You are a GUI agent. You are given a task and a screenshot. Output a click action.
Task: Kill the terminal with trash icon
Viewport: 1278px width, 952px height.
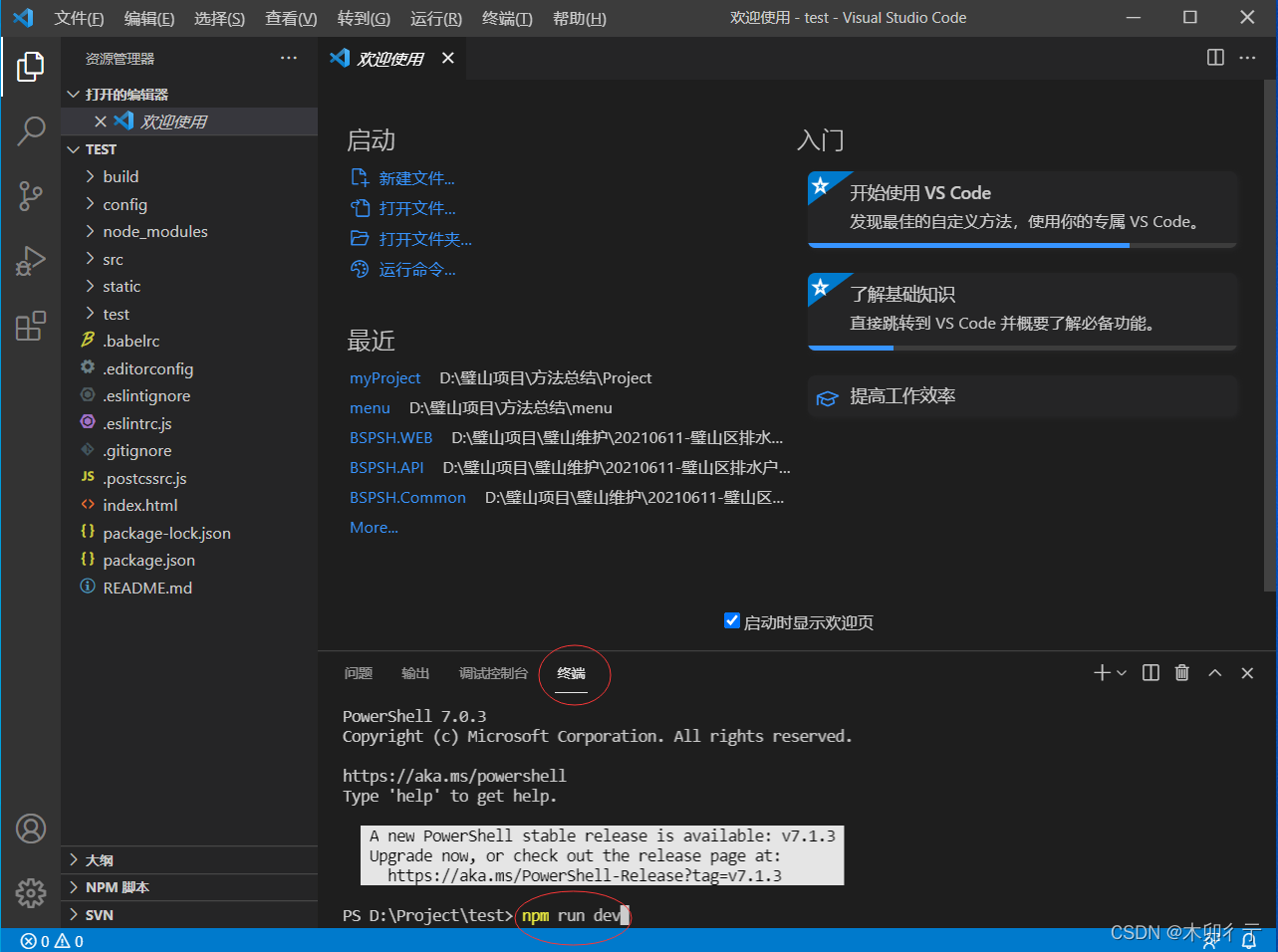click(1182, 673)
